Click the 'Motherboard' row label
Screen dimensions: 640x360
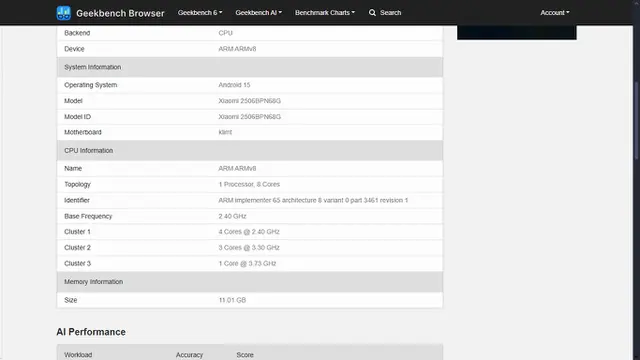point(83,132)
